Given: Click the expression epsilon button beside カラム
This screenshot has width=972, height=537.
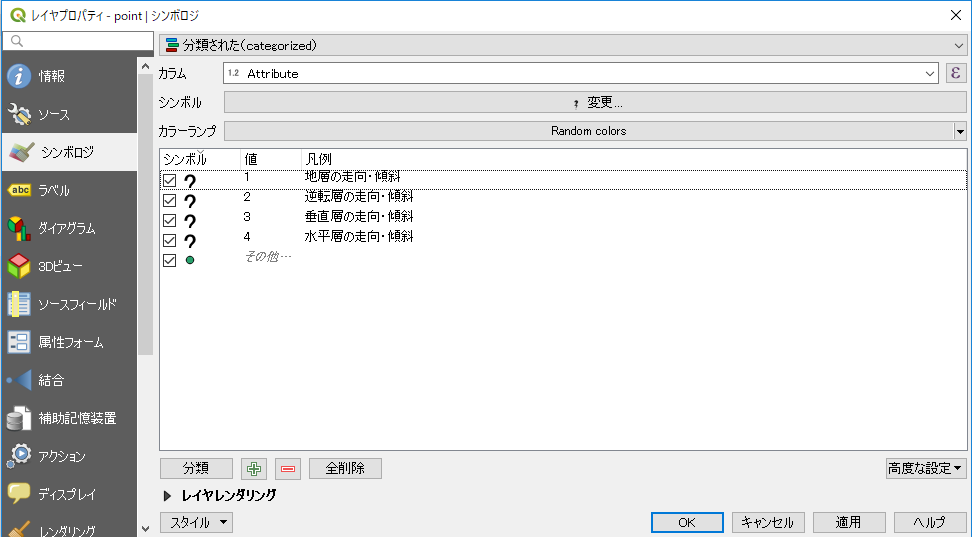Looking at the screenshot, I should pyautogui.click(x=956, y=73).
